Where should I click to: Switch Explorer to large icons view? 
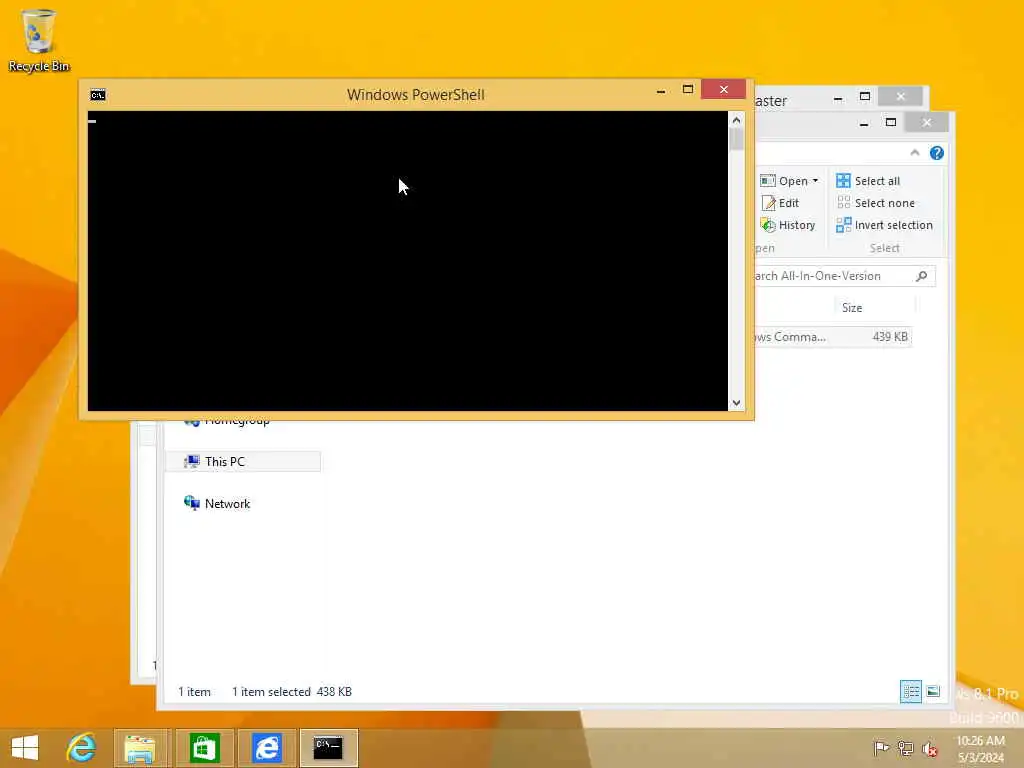(x=933, y=692)
